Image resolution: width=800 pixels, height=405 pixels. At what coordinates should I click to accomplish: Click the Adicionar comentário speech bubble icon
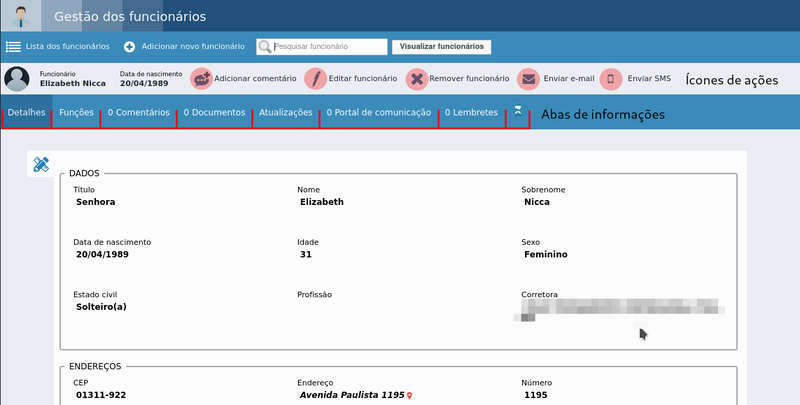(202, 79)
